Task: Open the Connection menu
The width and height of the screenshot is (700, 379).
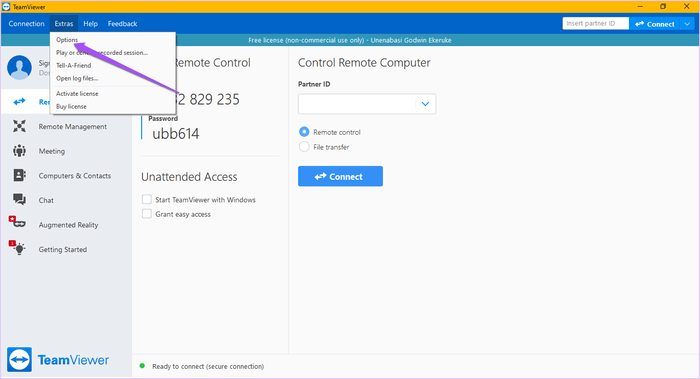Action: [26, 24]
